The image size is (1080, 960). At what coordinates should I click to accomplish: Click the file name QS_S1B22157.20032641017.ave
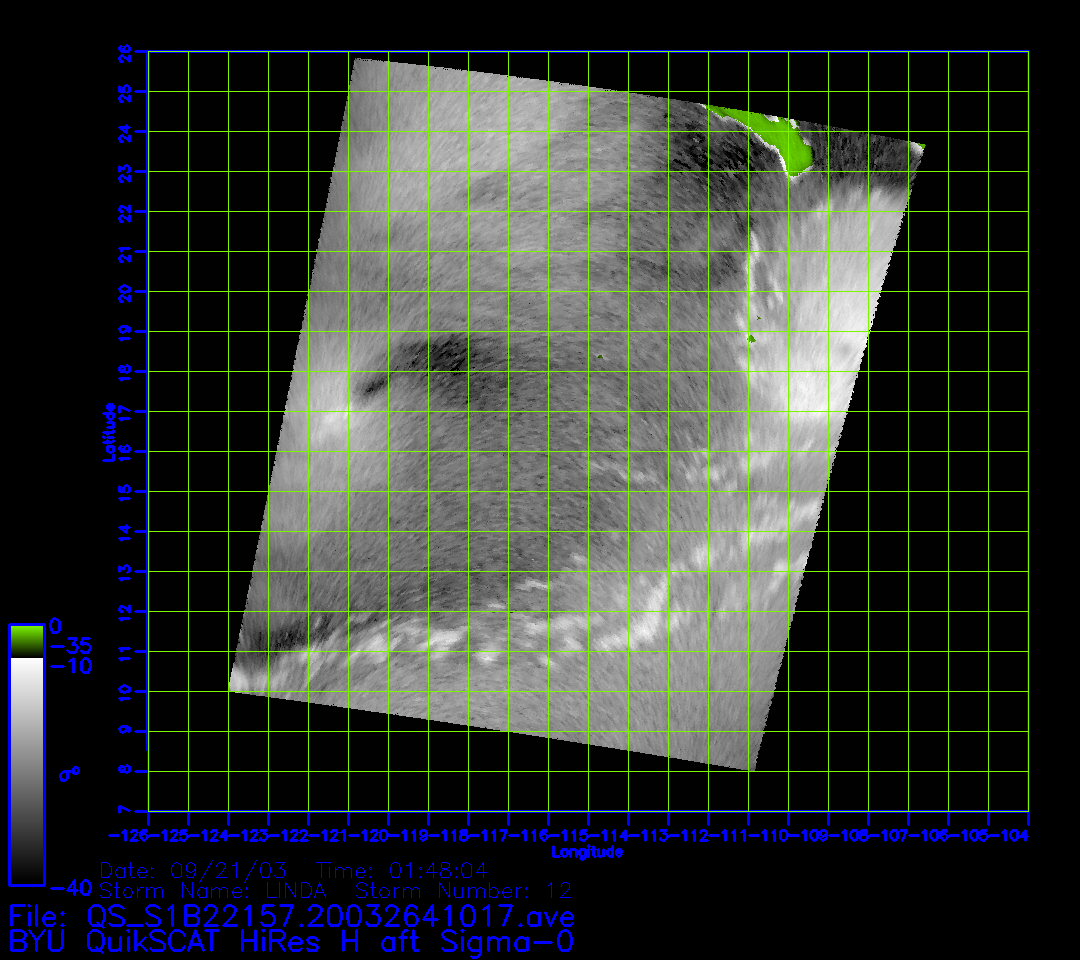tap(330, 916)
